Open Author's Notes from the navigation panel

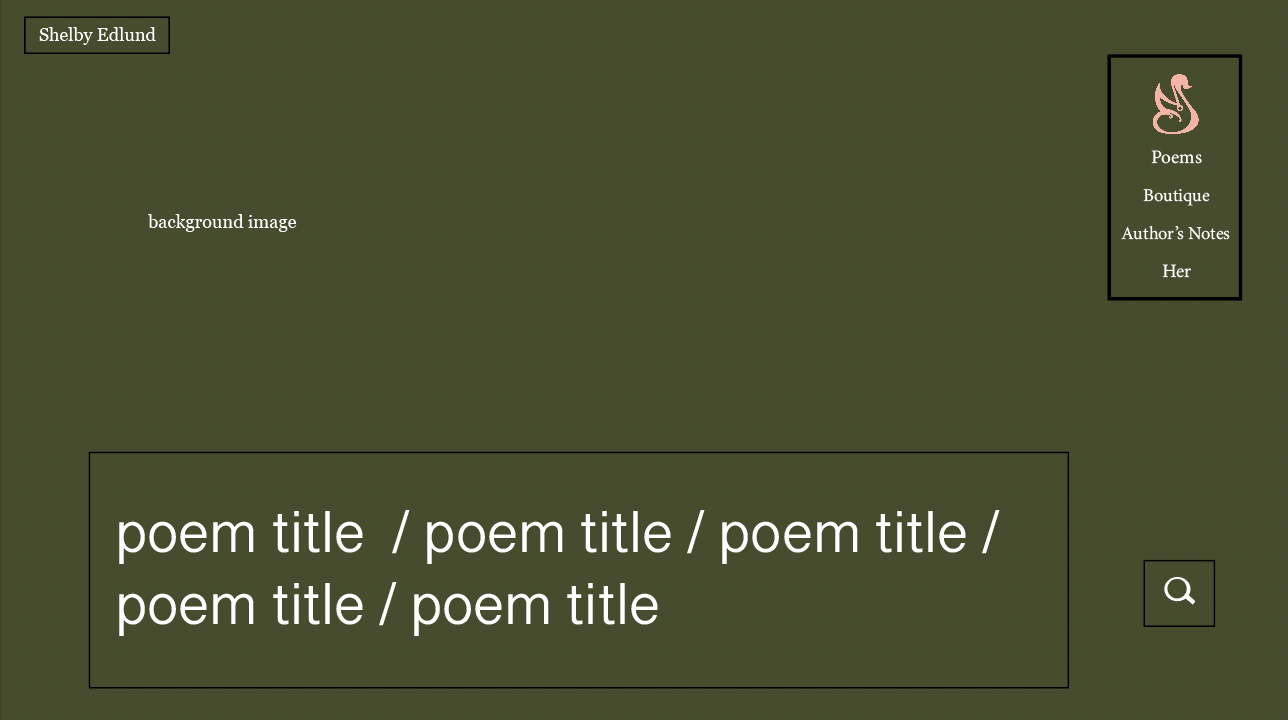tap(1175, 233)
